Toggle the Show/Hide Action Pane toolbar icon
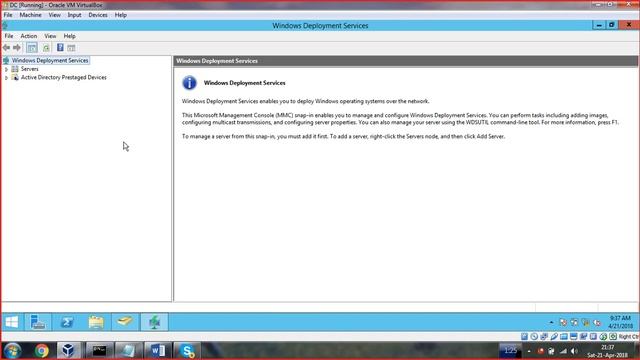 point(71,48)
